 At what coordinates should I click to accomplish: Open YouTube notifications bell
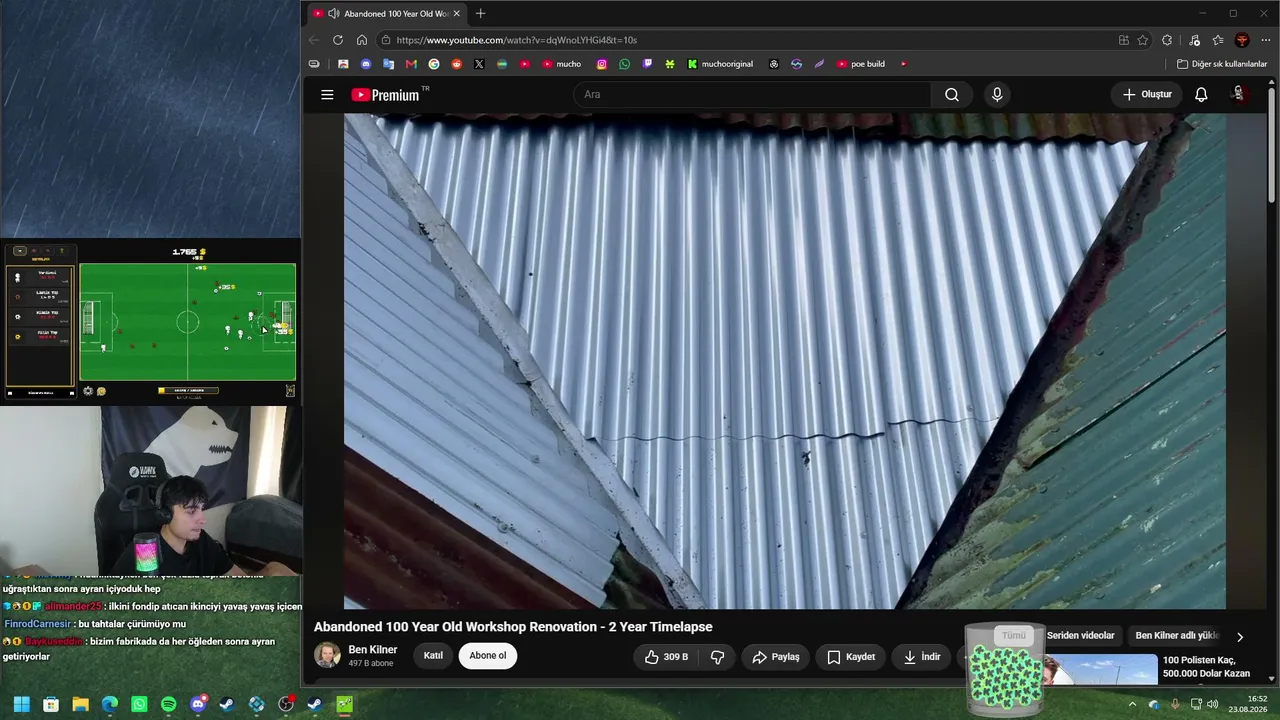(1201, 95)
